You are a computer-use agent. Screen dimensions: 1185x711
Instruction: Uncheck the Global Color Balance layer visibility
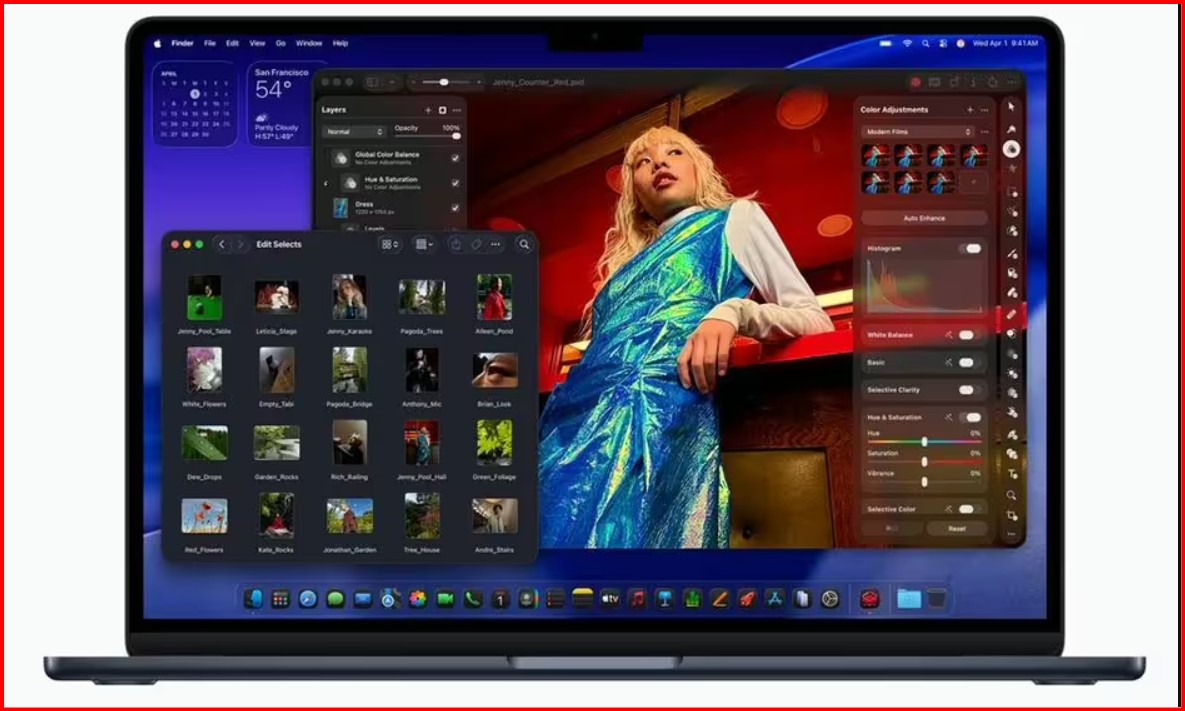[455, 158]
